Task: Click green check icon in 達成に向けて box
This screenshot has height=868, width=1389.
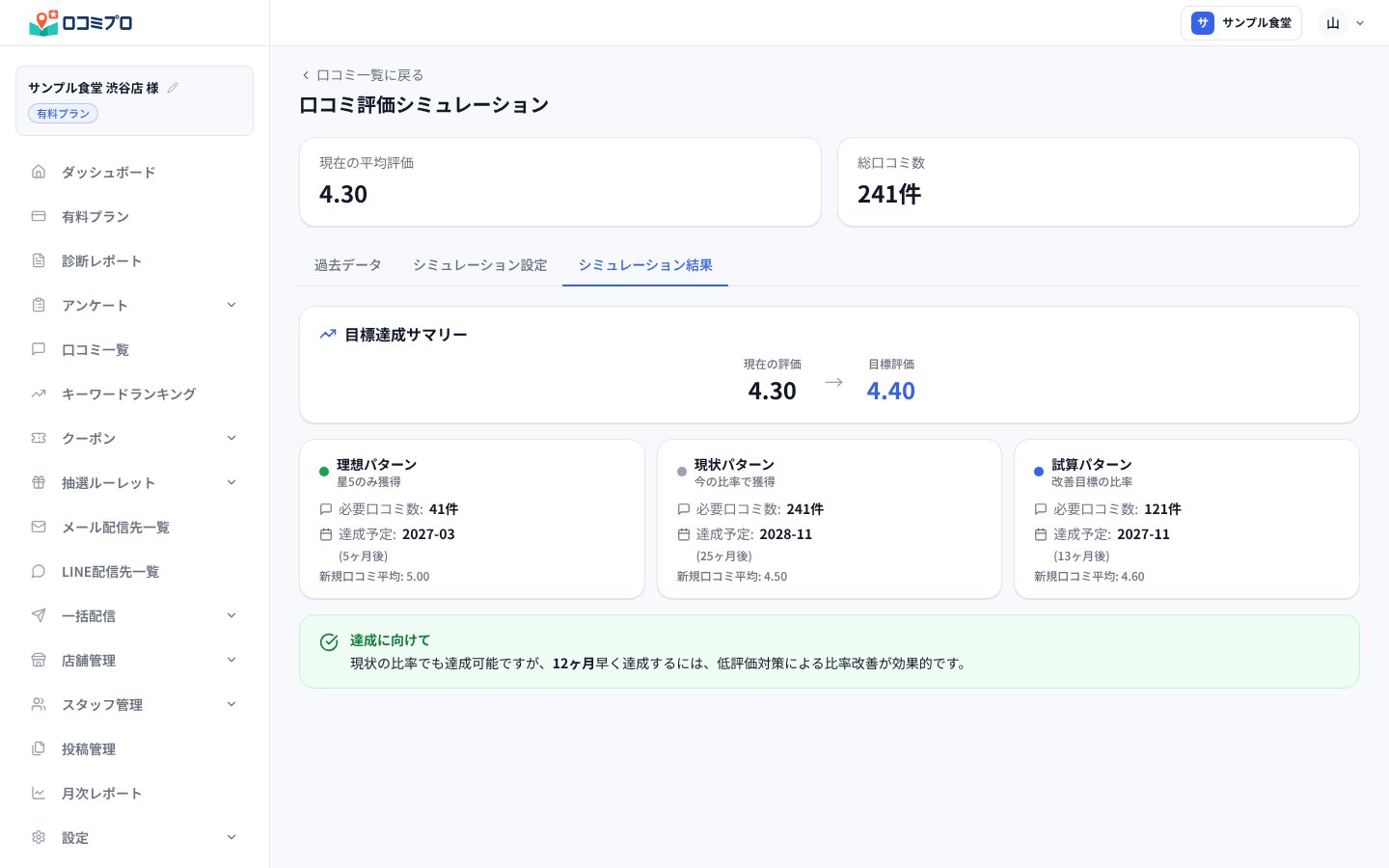Action: point(329,642)
